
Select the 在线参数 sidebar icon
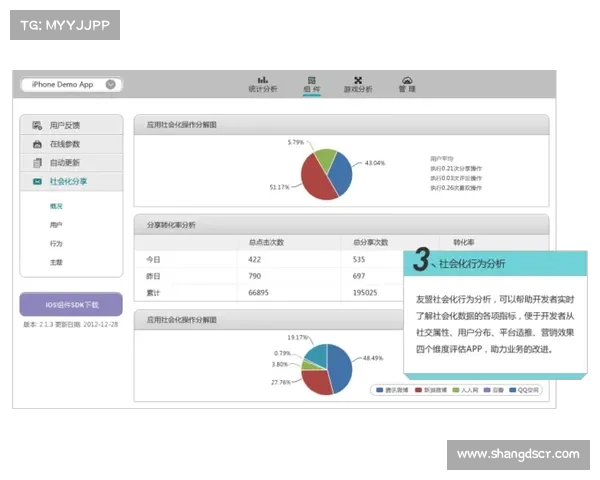[37, 144]
